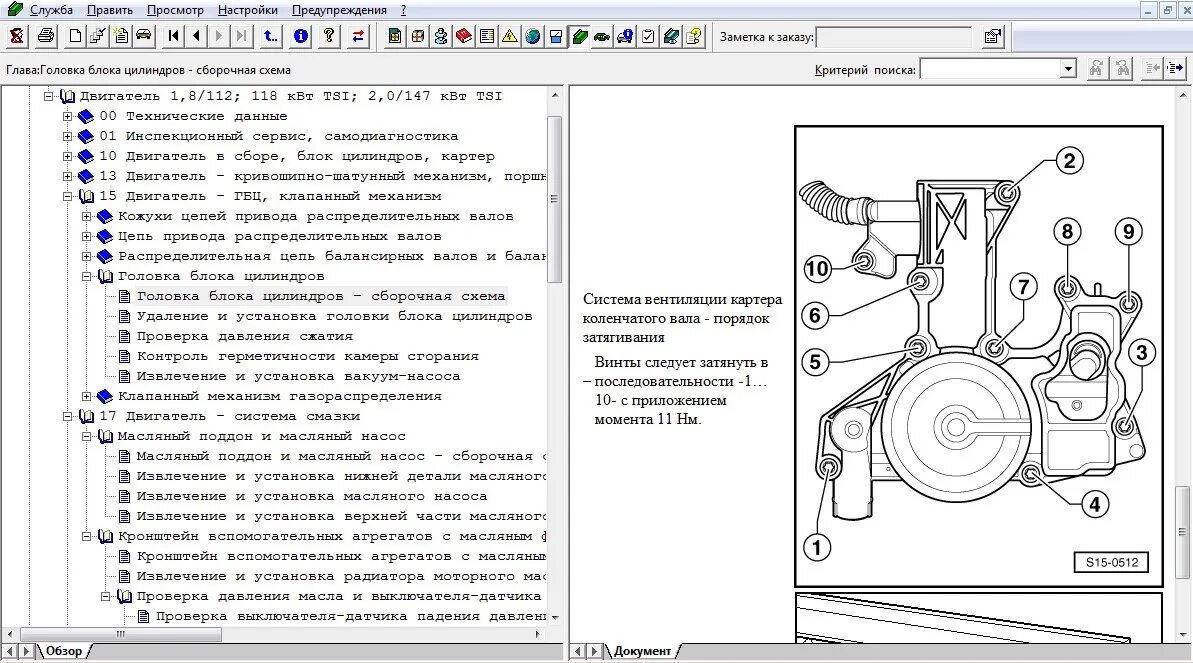The width and height of the screenshot is (1193, 663).
Task: Click the exit program icon with red X
Action: coord(17,36)
